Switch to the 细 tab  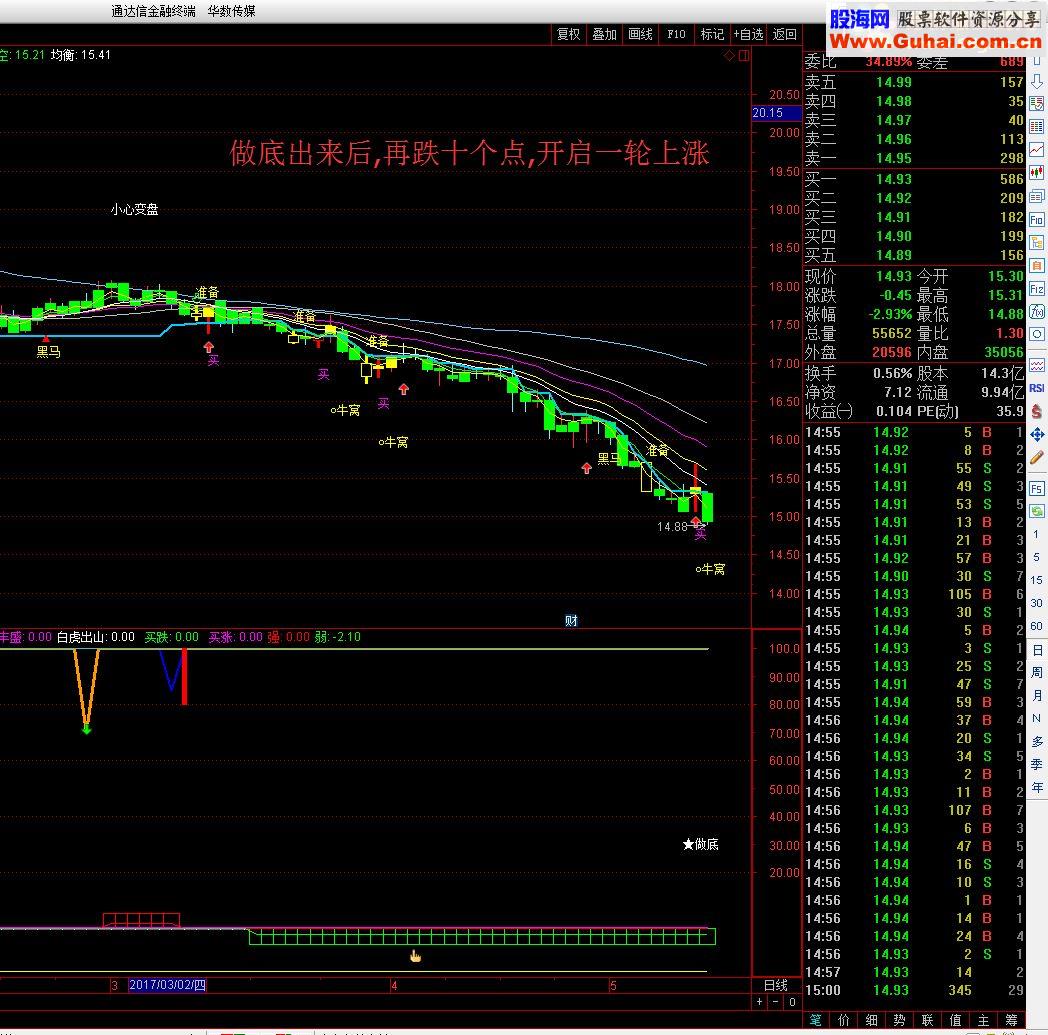click(872, 1020)
